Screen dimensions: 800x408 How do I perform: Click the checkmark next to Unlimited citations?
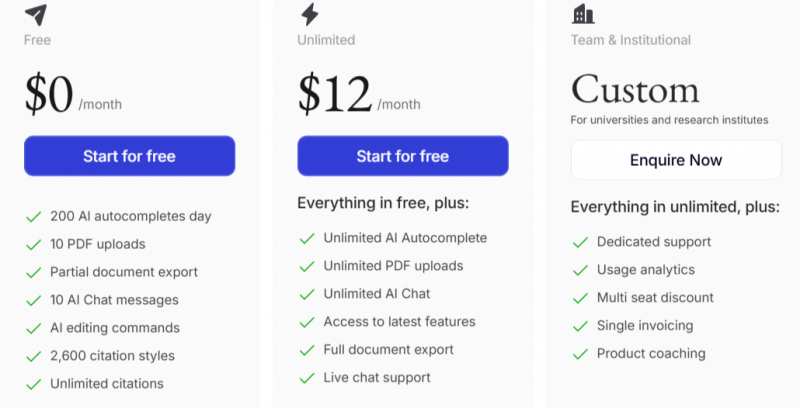pos(34,385)
